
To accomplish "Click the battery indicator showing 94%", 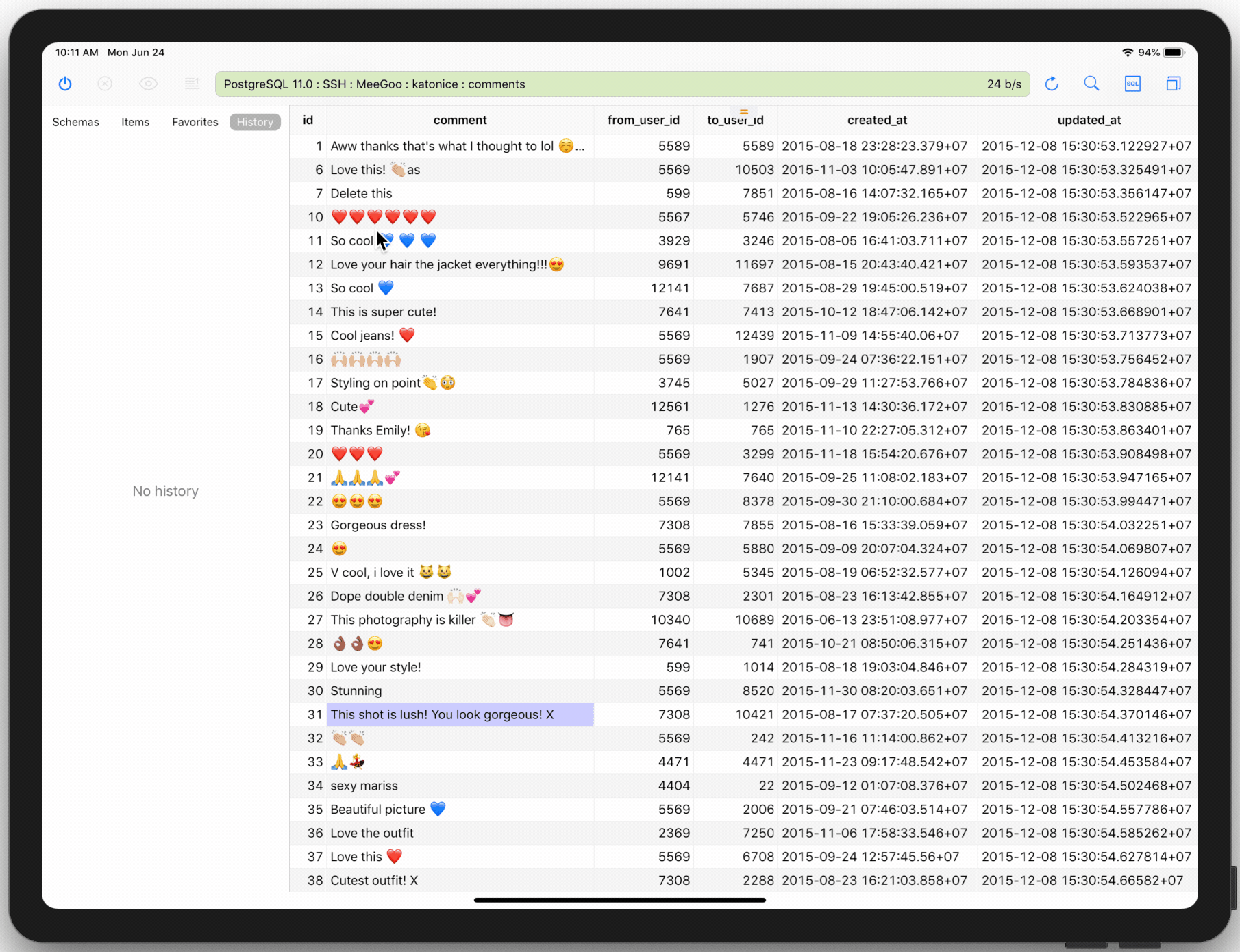I will pyautogui.click(x=1173, y=52).
